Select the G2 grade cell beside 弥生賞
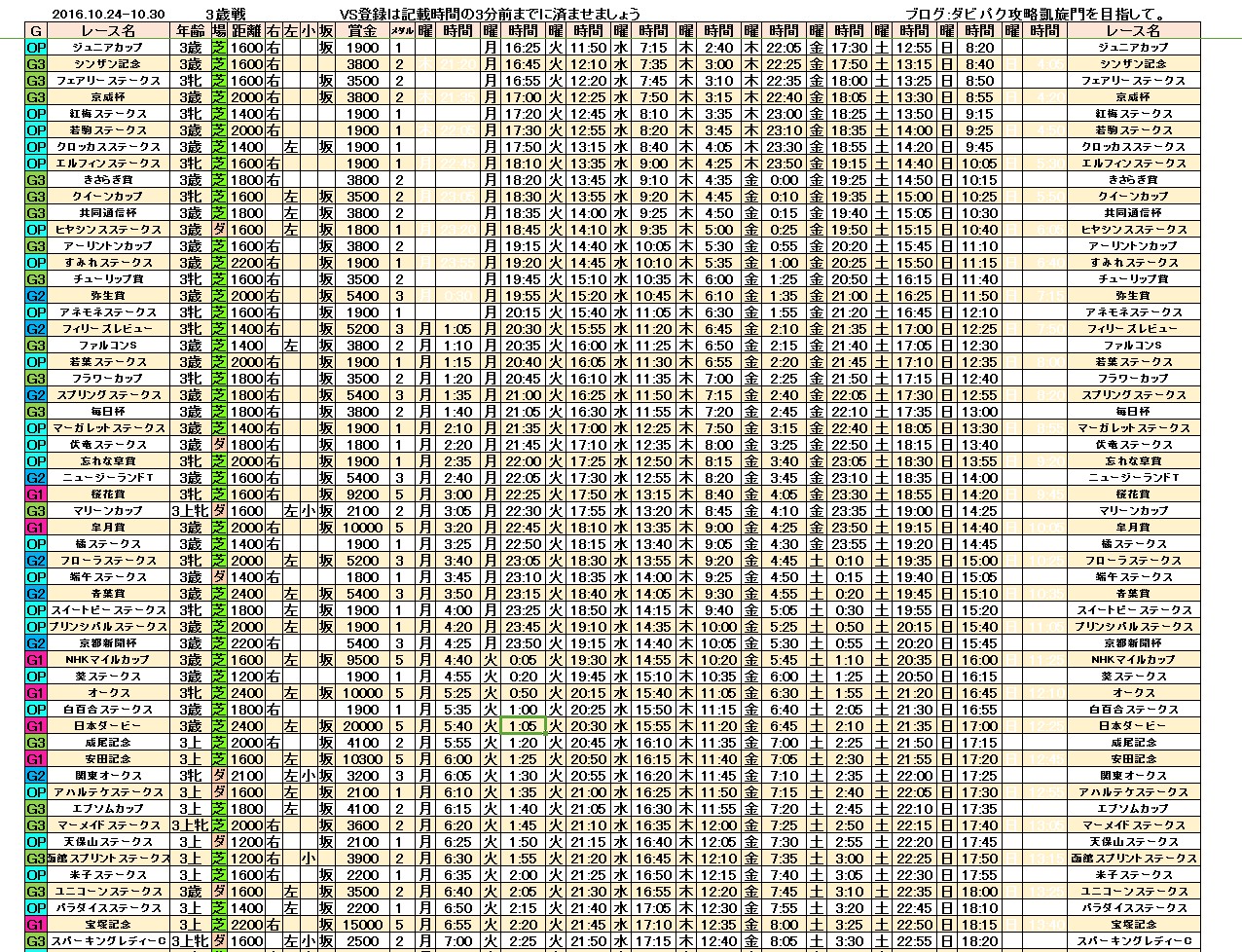 pyautogui.click(x=36, y=296)
